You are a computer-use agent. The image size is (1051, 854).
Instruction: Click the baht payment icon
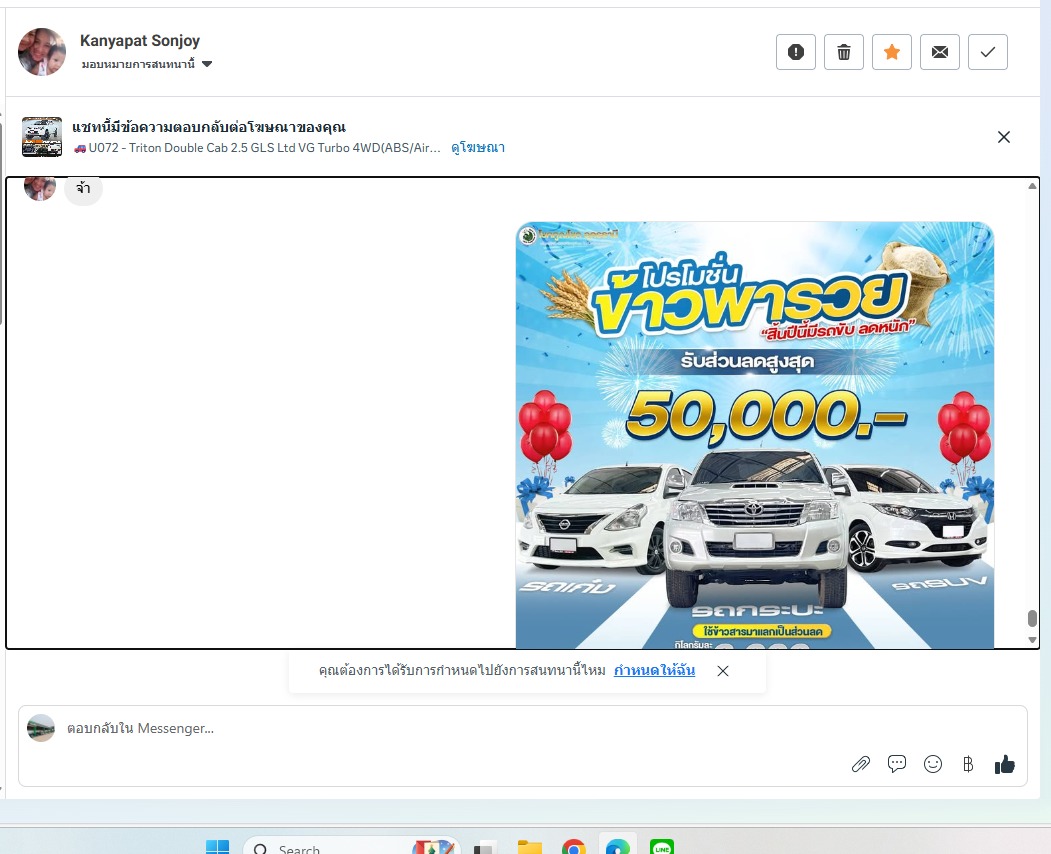[x=968, y=764]
